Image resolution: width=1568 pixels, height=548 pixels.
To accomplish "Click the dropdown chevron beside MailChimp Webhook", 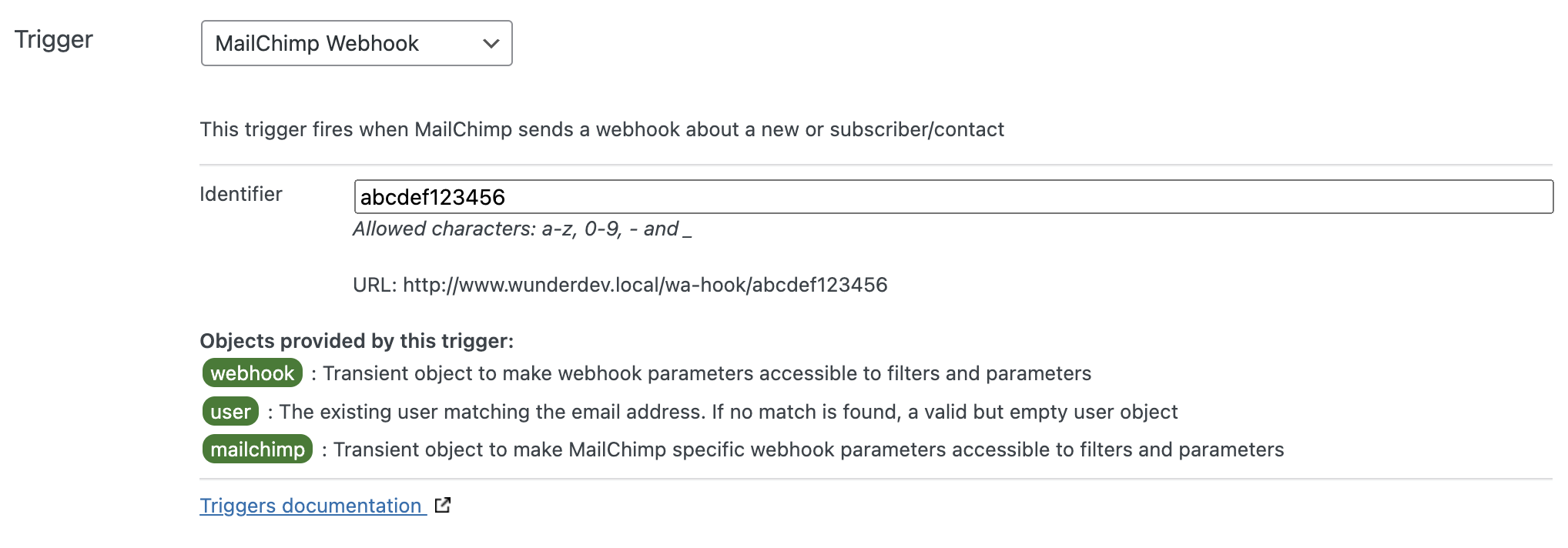I will click(491, 44).
